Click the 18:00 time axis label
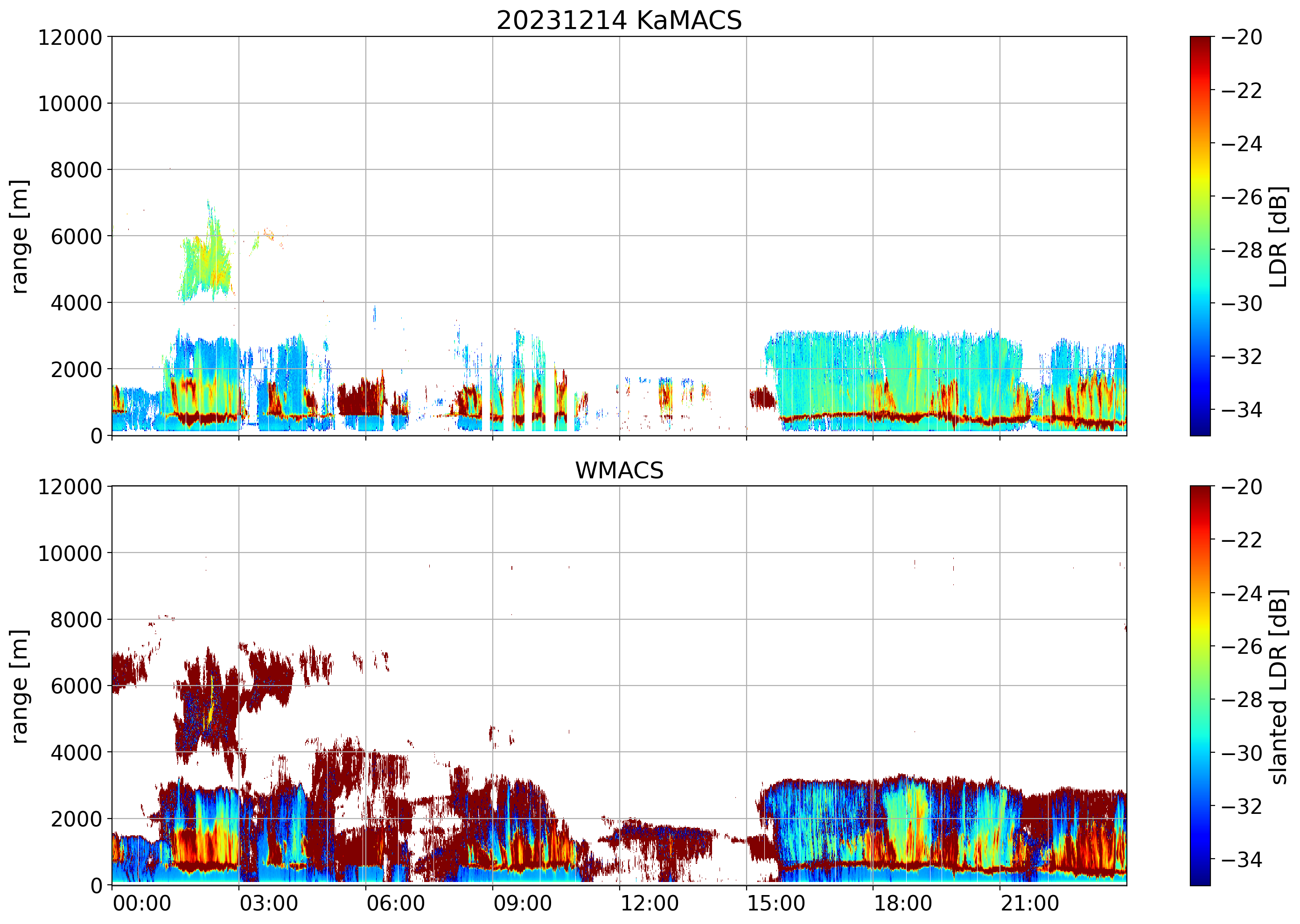The width and height of the screenshot is (1300, 924). point(903,903)
